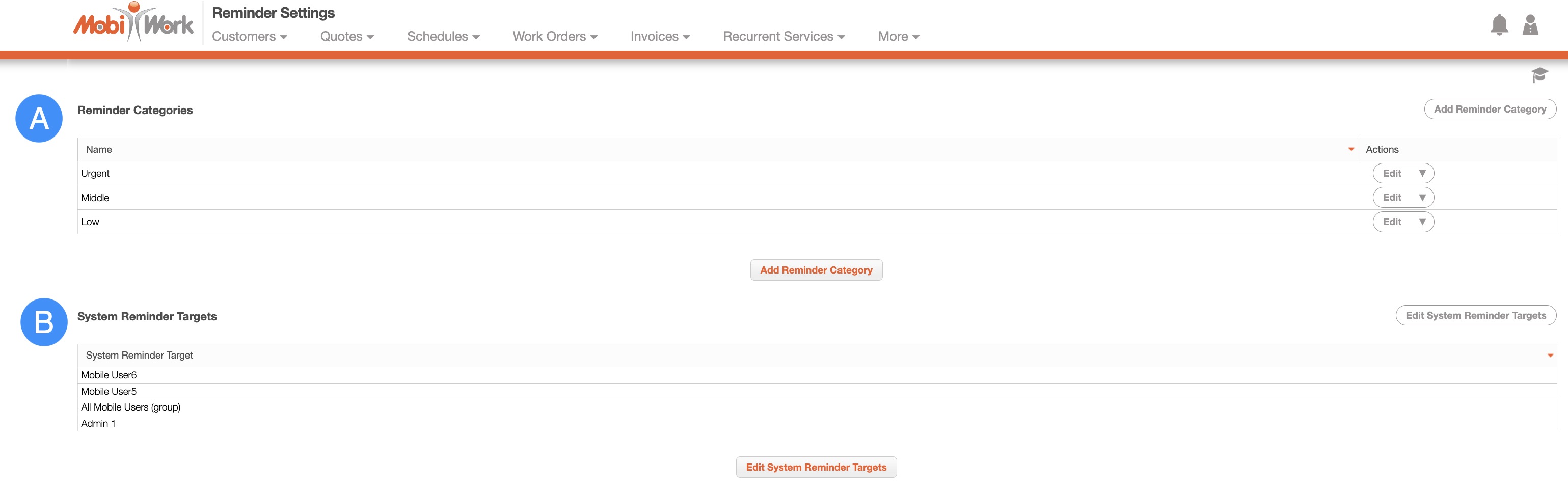The height and width of the screenshot is (491, 1568).
Task: Open the user profile icon
Action: 1530,25
